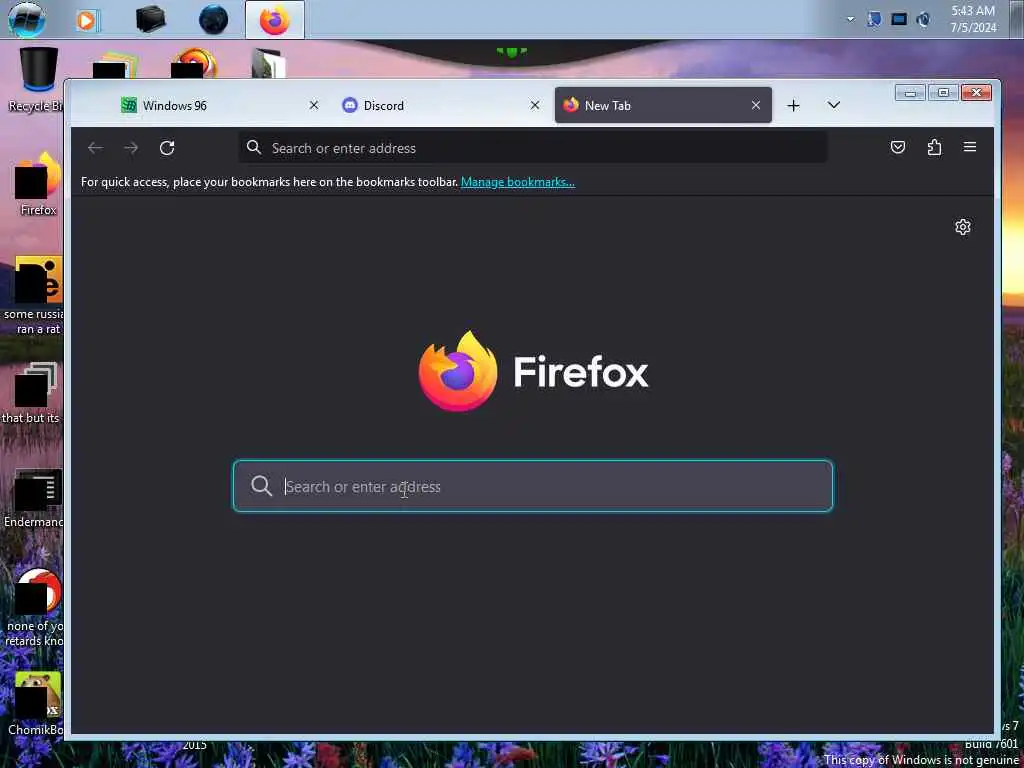Image resolution: width=1024 pixels, height=768 pixels.
Task: Click the magnifier icon in center search box
Action: 261,487
